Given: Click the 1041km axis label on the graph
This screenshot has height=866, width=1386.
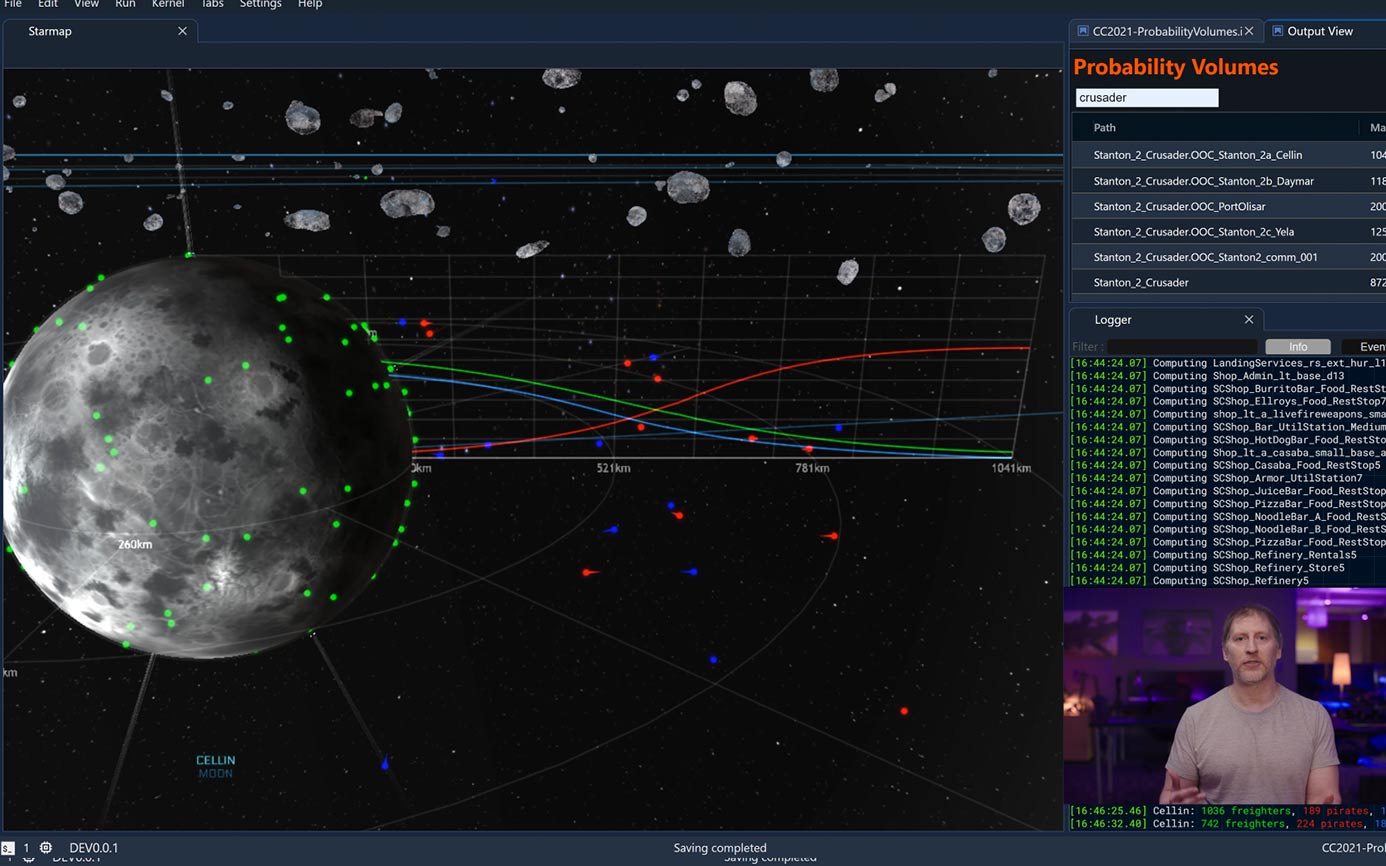Looking at the screenshot, I should click(x=1011, y=468).
